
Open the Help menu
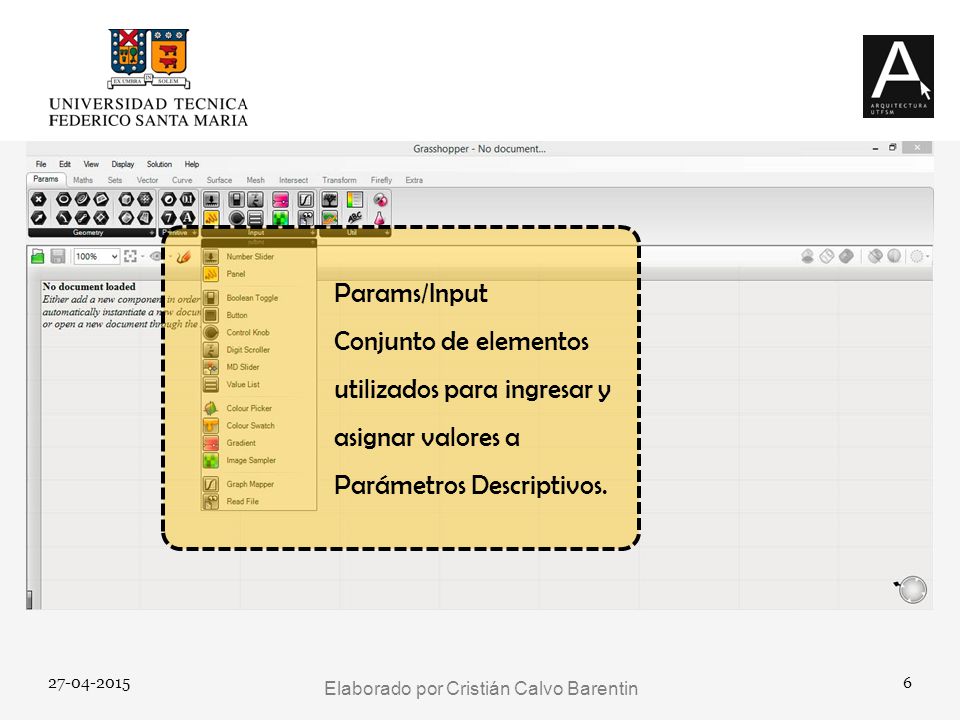(192, 164)
